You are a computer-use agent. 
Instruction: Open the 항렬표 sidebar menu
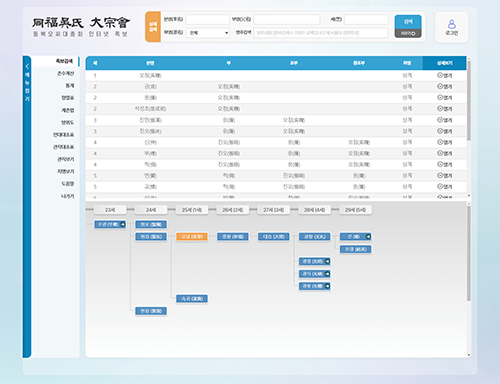(x=68, y=98)
